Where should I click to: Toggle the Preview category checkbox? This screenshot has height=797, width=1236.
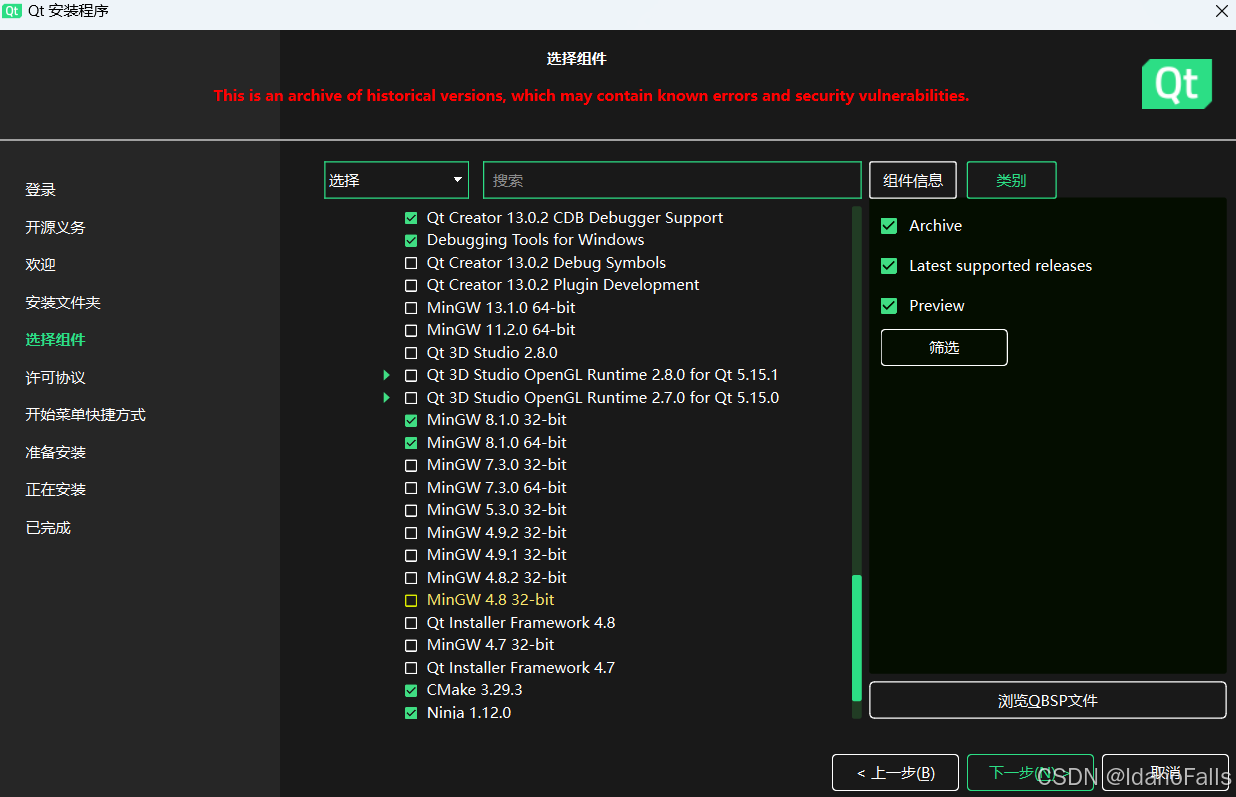tap(889, 306)
